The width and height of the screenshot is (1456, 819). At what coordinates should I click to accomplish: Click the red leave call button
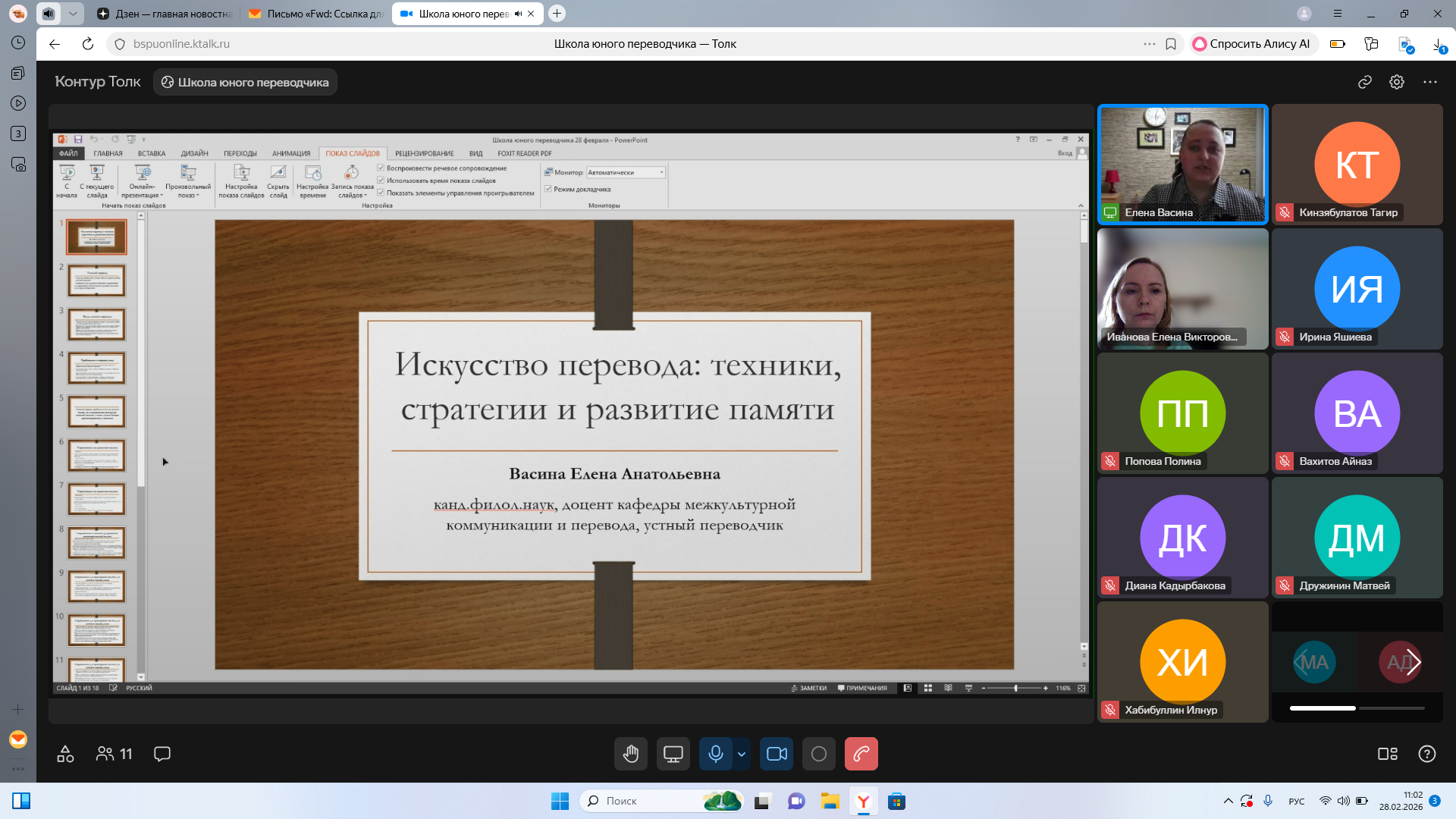861,754
